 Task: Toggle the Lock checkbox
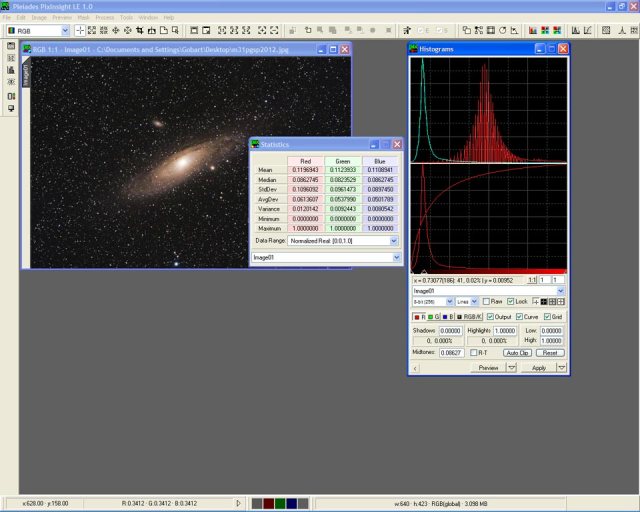click(x=510, y=301)
